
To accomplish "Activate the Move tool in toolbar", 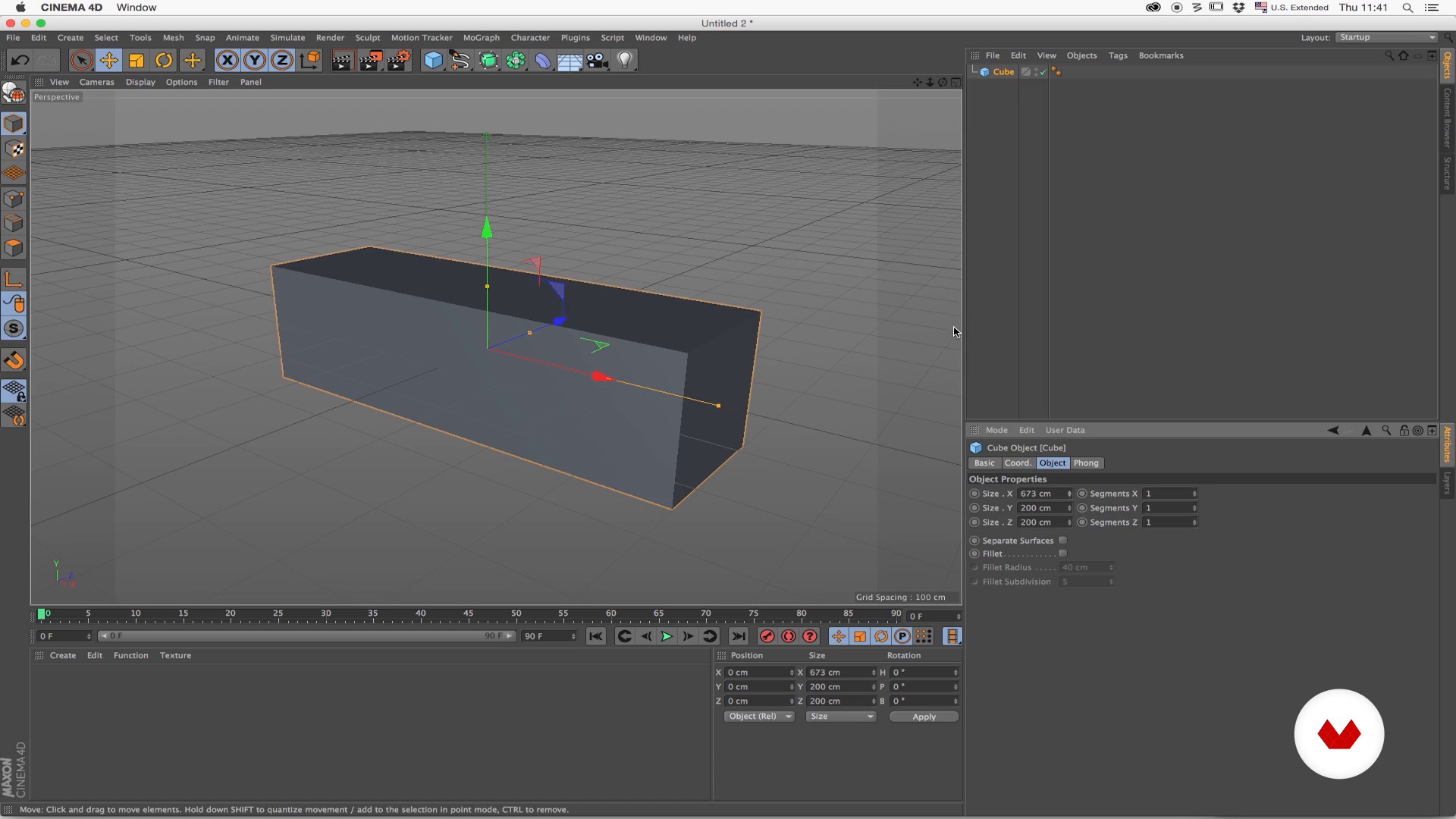I will coord(109,61).
